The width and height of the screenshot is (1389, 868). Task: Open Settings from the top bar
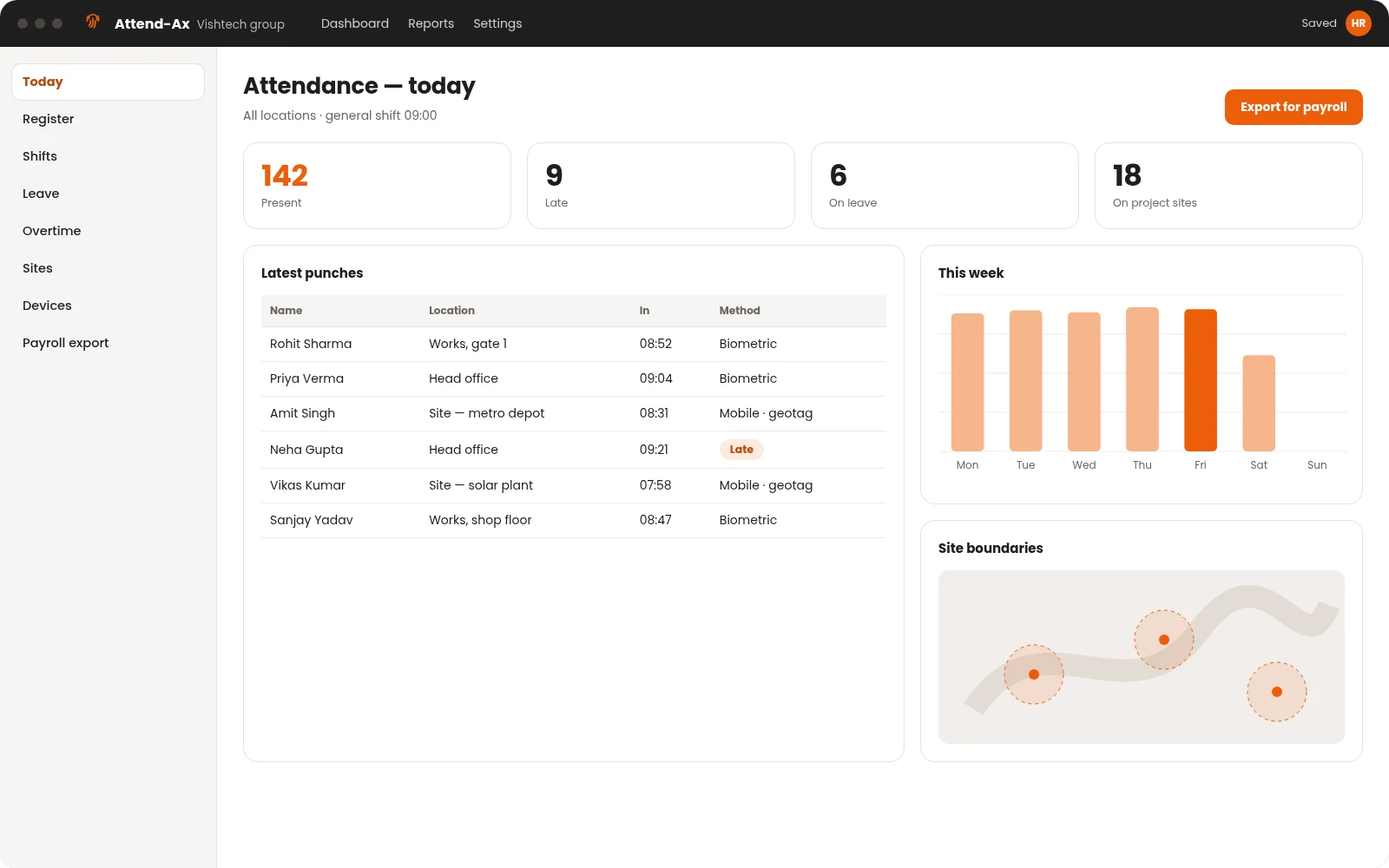click(497, 23)
